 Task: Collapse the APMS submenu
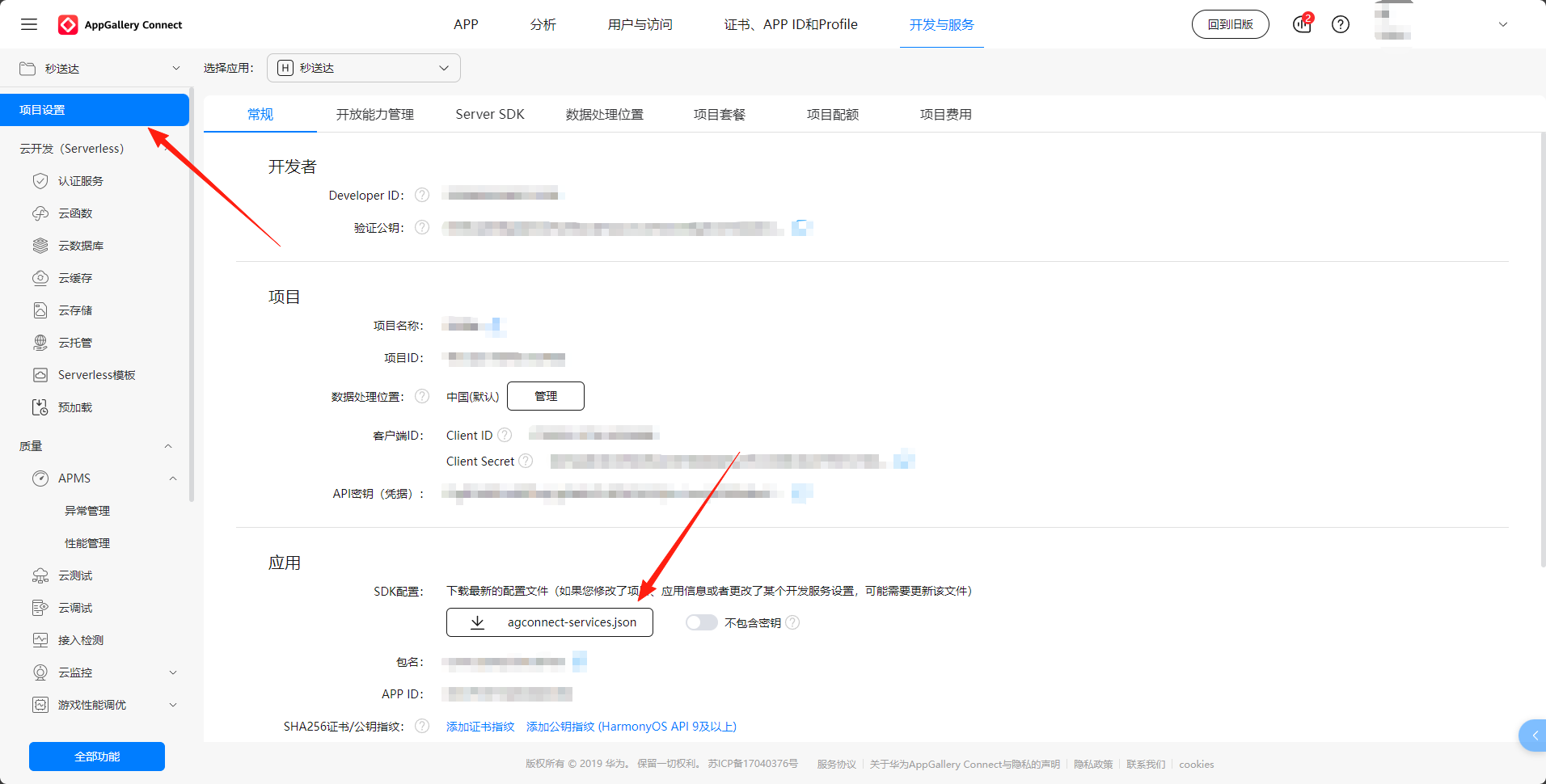[x=173, y=478]
